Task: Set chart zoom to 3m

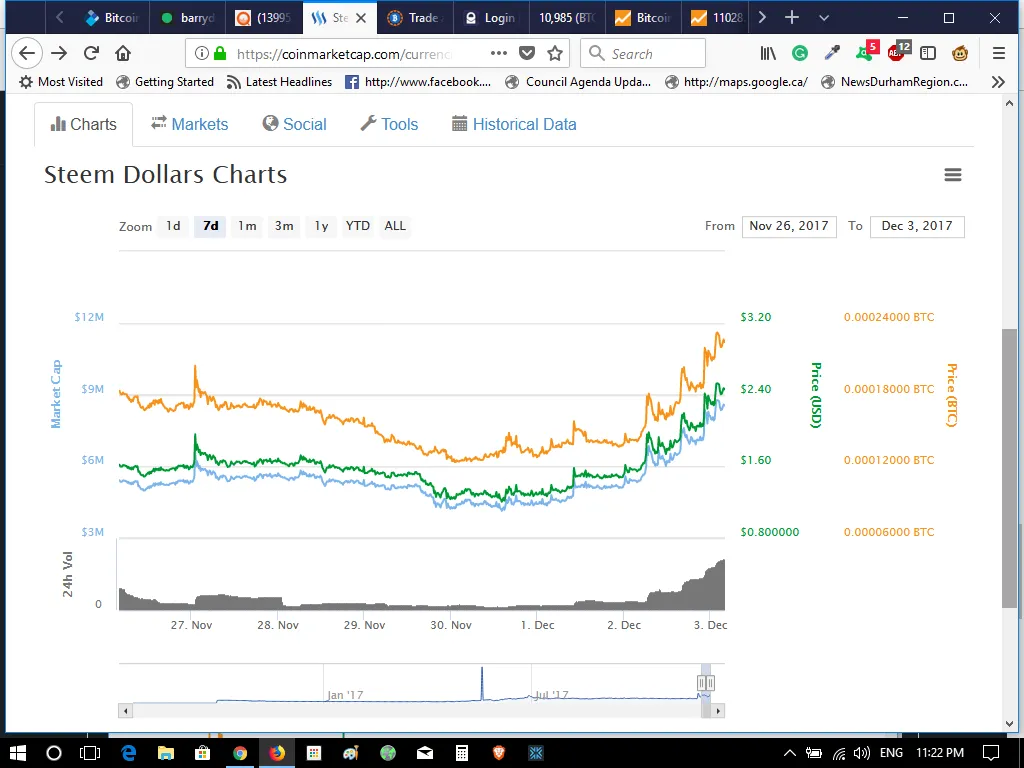Action: pyautogui.click(x=284, y=226)
